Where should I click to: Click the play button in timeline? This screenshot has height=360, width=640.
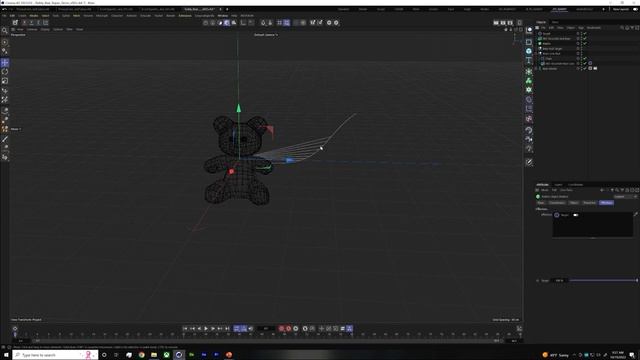(206, 329)
